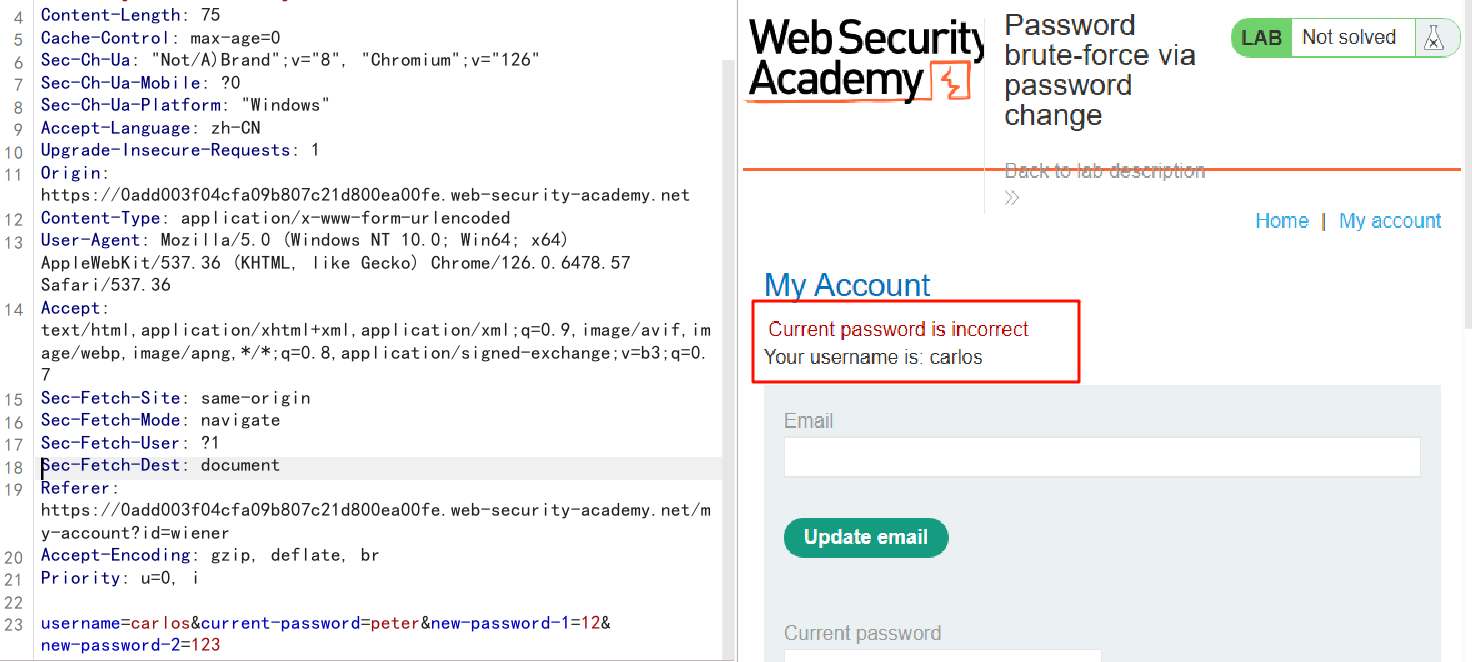Viewport: 1472px width, 662px height.
Task: Click the Current password is incorrect message
Action: 898,329
